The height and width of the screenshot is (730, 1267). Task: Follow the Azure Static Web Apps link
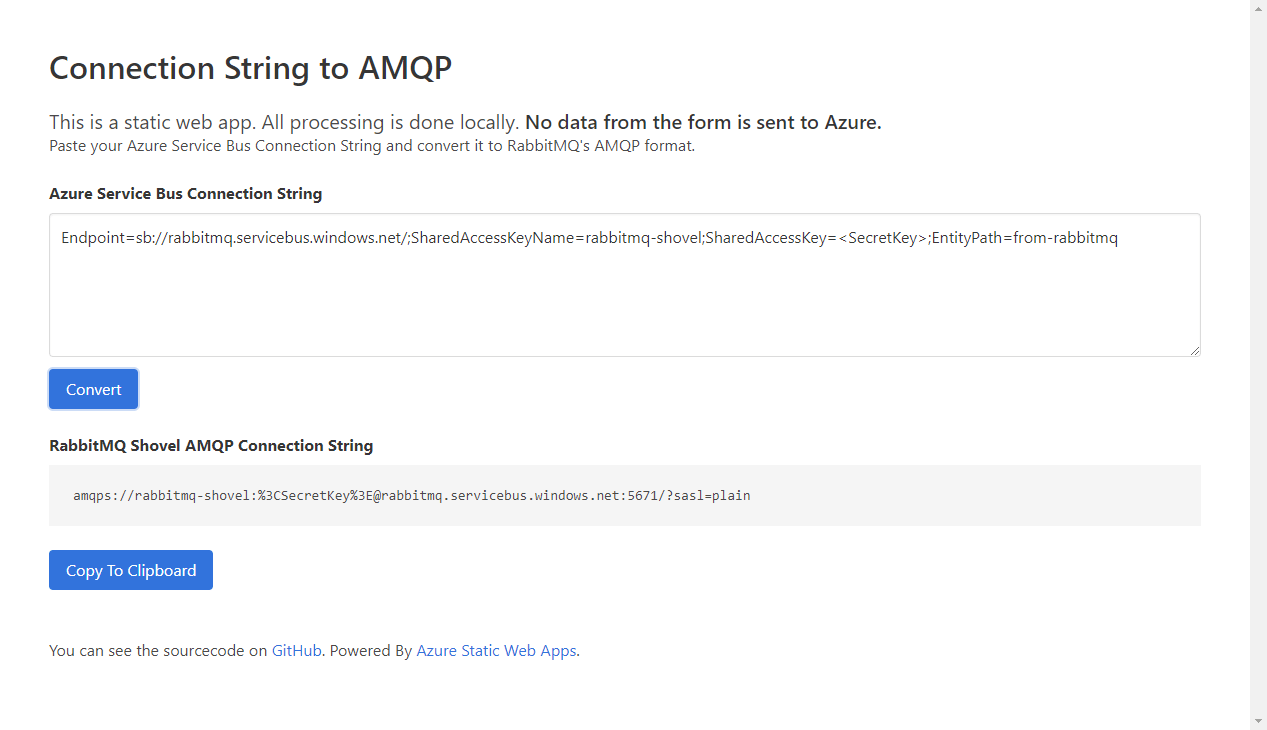(x=496, y=651)
